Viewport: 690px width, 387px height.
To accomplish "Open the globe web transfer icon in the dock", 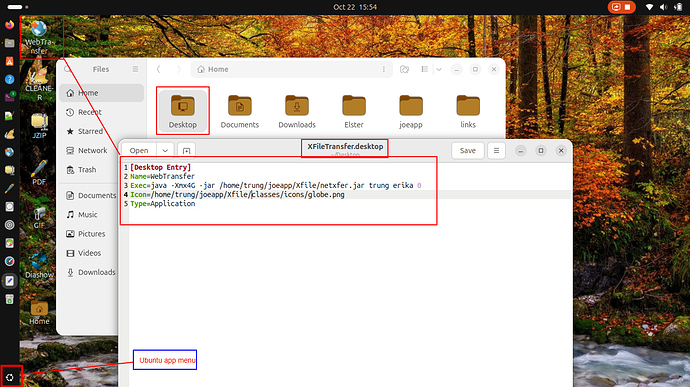I will 9,152.
